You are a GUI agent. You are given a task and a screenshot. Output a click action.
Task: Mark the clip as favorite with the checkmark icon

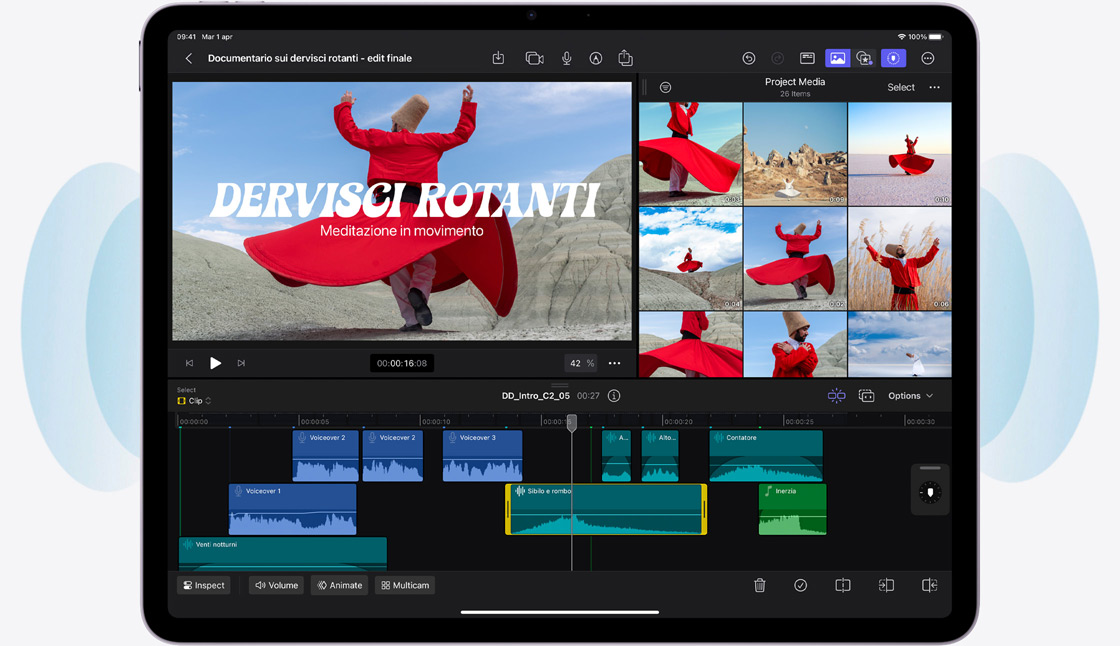800,585
